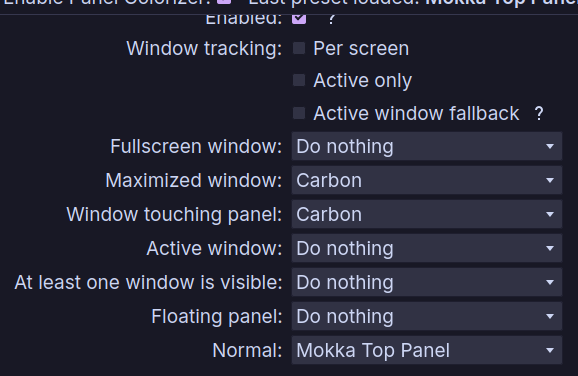578x376 pixels.
Task: Open the Fullscreen window dropdown
Action: pyautogui.click(x=427, y=146)
